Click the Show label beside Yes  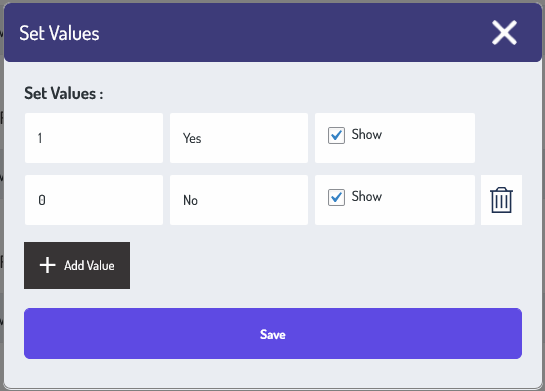click(x=367, y=135)
